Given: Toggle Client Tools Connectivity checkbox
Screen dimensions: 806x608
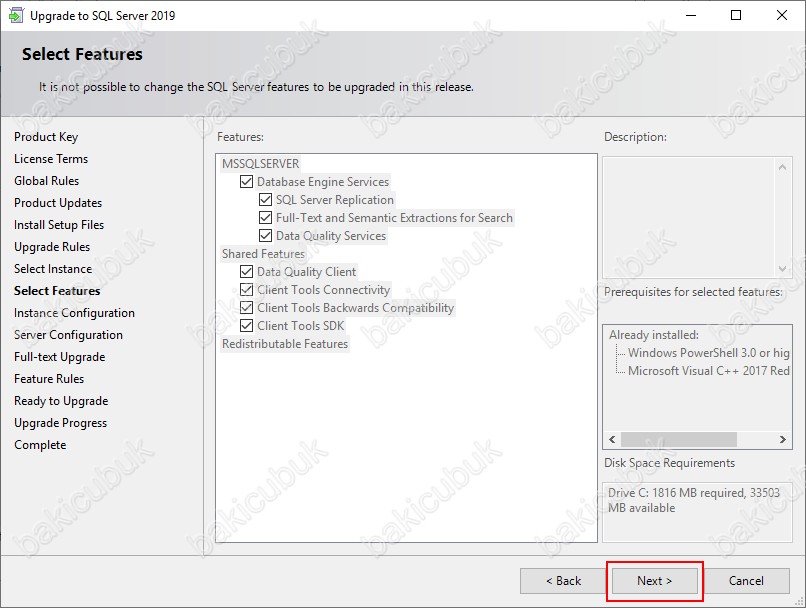Looking at the screenshot, I should tap(246, 289).
